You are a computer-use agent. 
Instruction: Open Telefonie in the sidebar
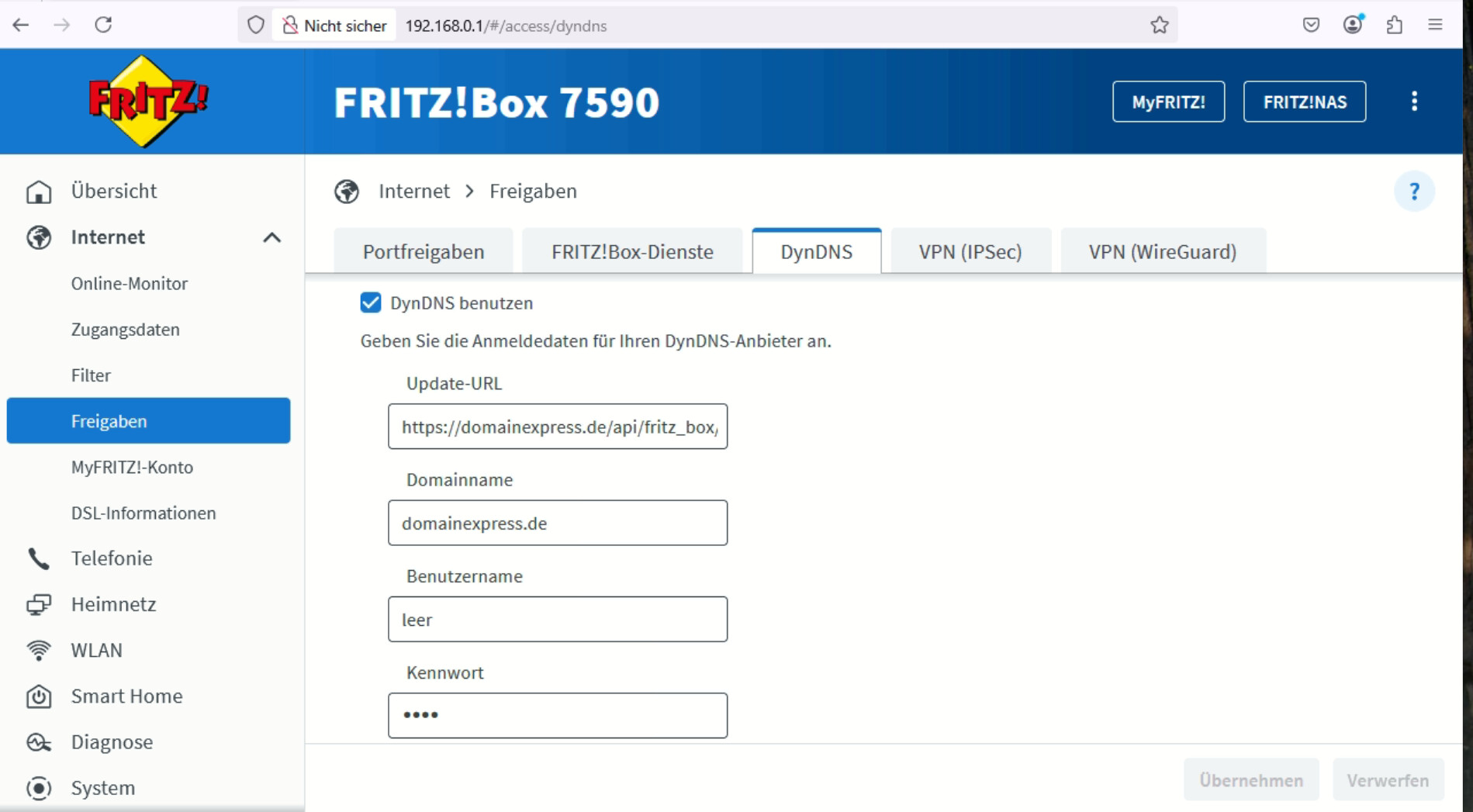point(112,558)
